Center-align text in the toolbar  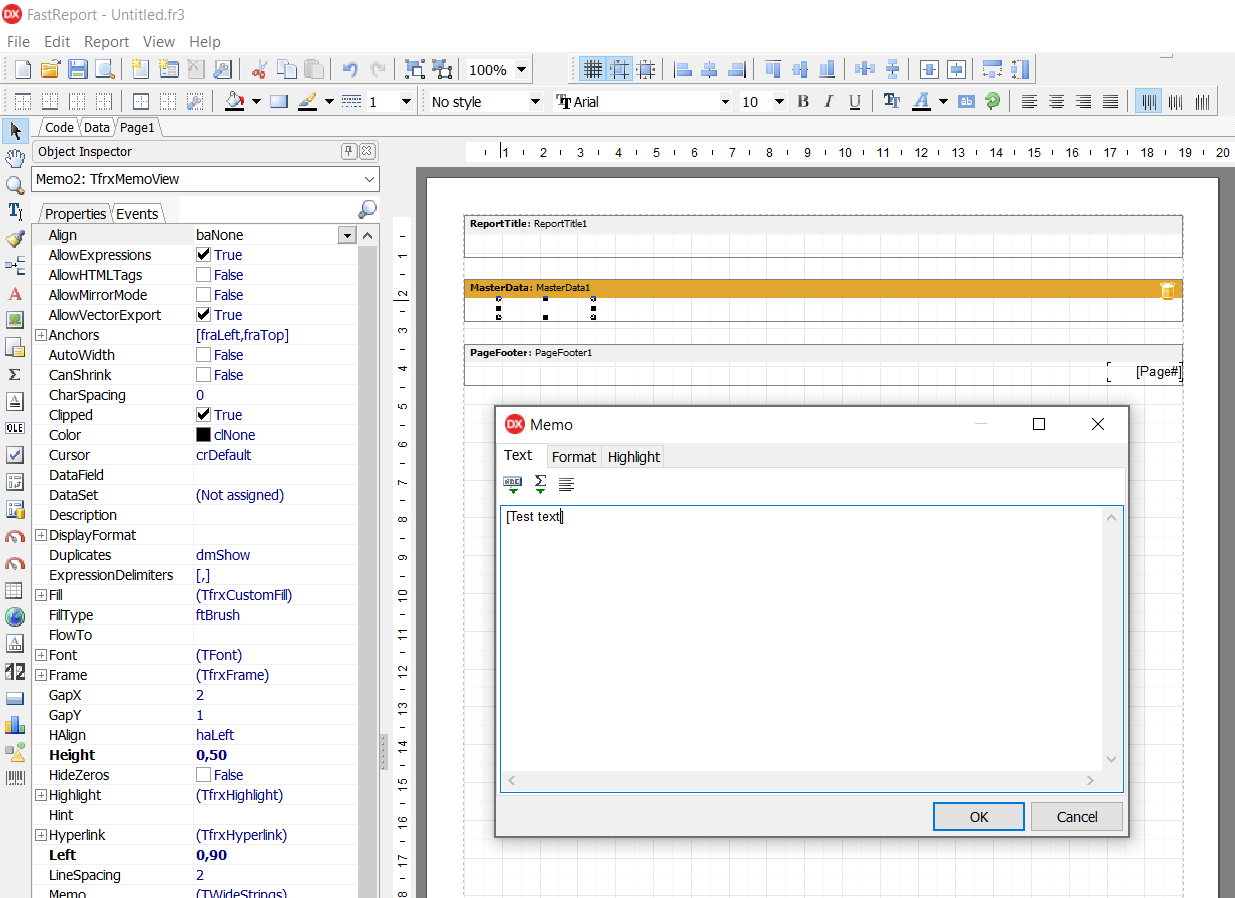1056,101
